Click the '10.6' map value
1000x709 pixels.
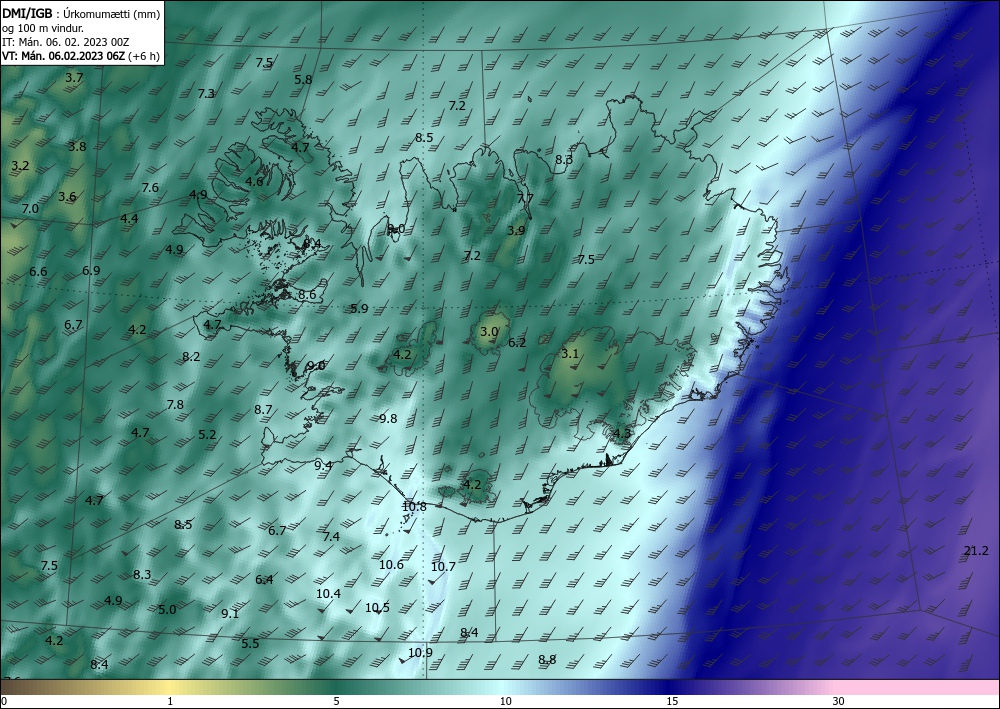(391, 564)
